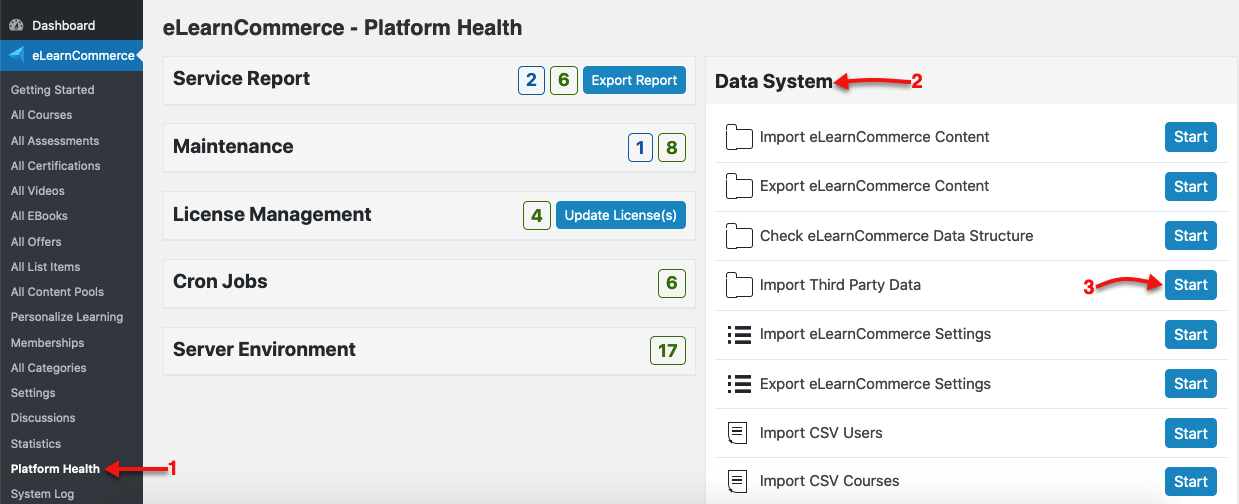Click the Dashboard gauge icon
The width and height of the screenshot is (1239, 504).
(x=16, y=25)
